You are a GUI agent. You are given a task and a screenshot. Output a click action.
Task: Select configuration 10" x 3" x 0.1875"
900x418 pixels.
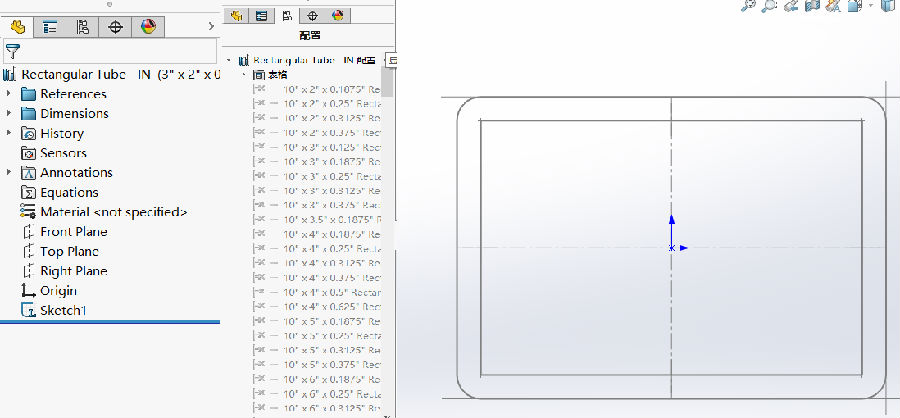317,162
